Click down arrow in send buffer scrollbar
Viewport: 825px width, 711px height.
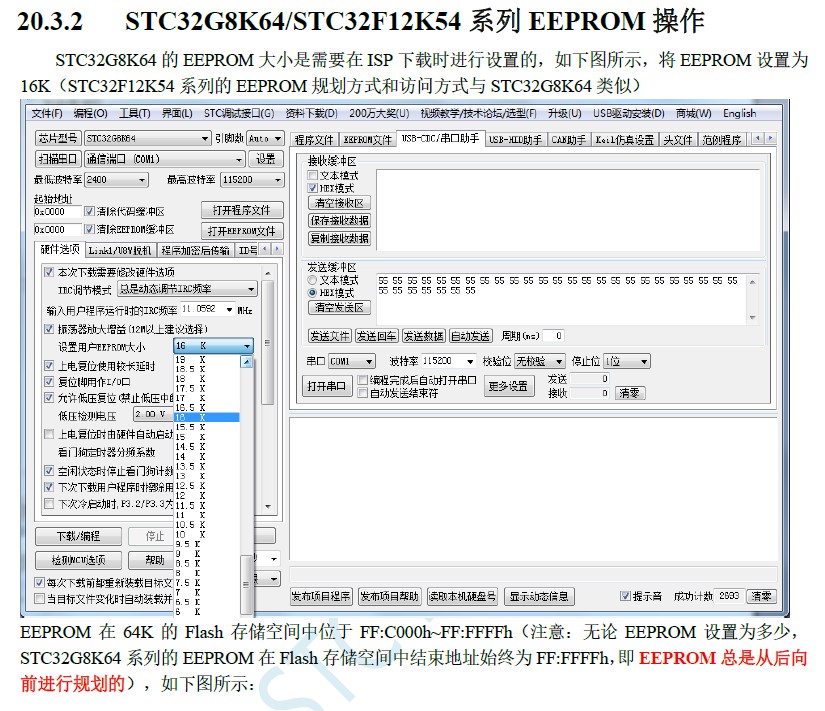click(752, 317)
